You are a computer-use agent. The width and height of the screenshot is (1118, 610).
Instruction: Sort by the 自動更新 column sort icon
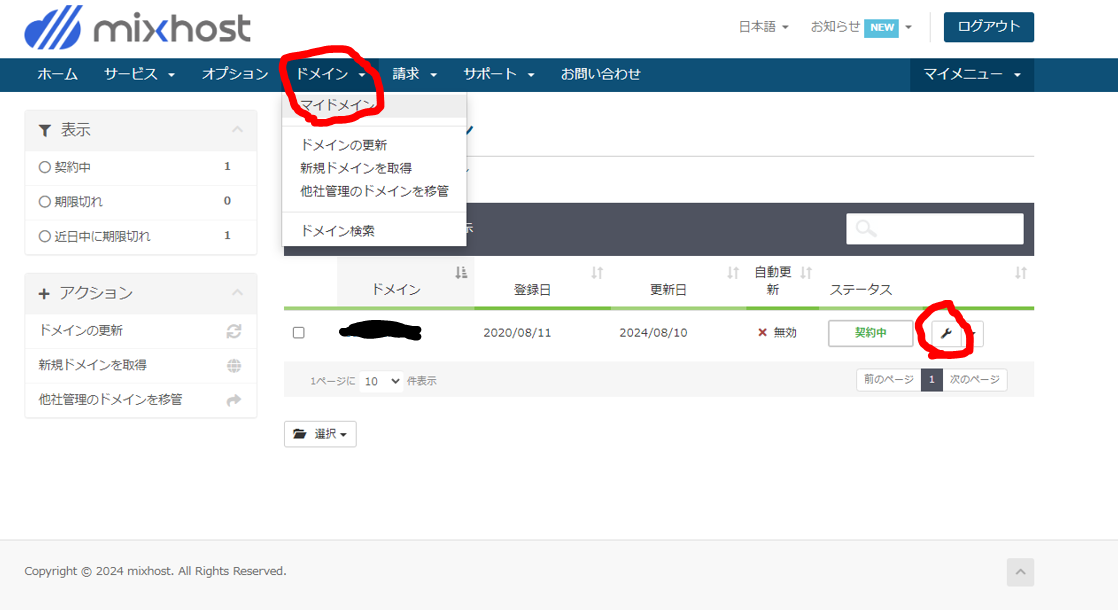[x=806, y=273]
